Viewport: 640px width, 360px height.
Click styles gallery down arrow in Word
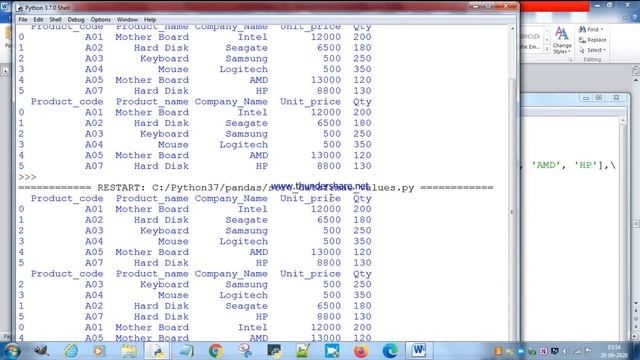(x=547, y=40)
